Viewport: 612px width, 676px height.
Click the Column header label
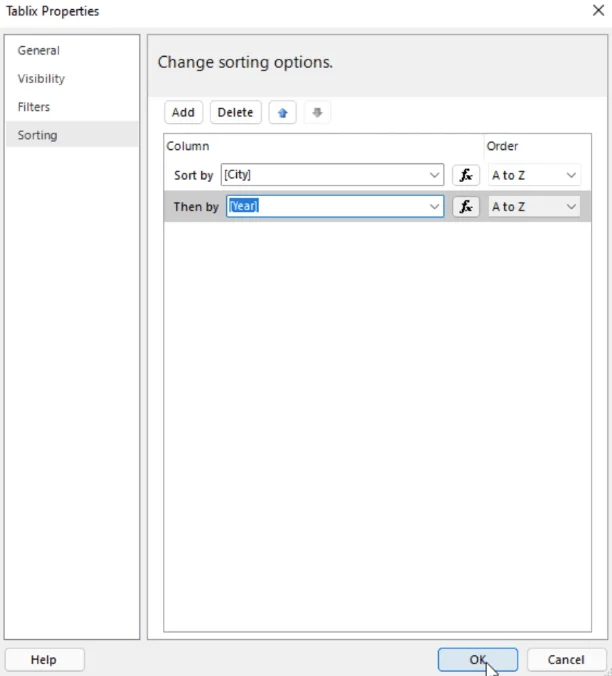pos(188,146)
